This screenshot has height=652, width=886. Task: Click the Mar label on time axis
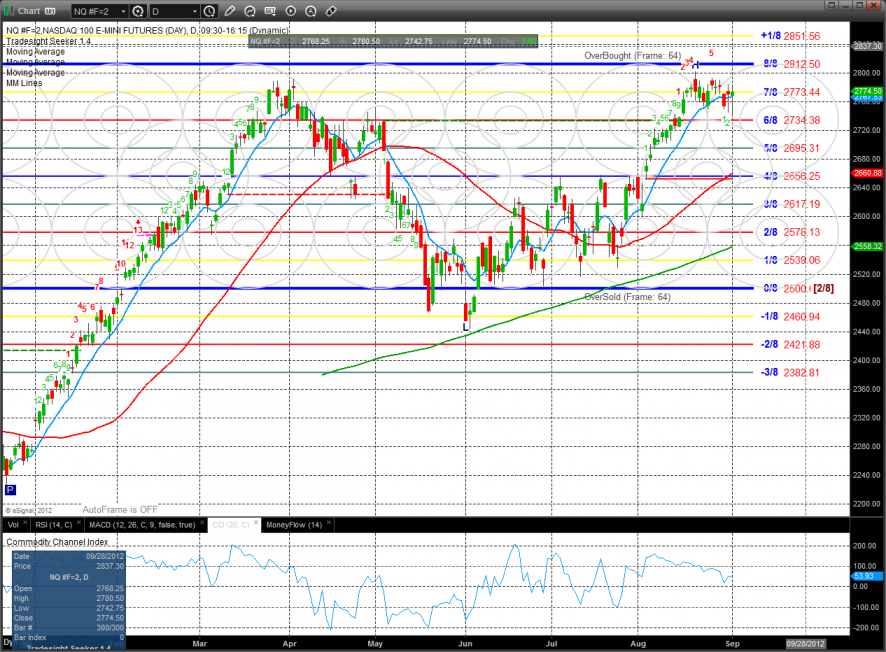199,644
